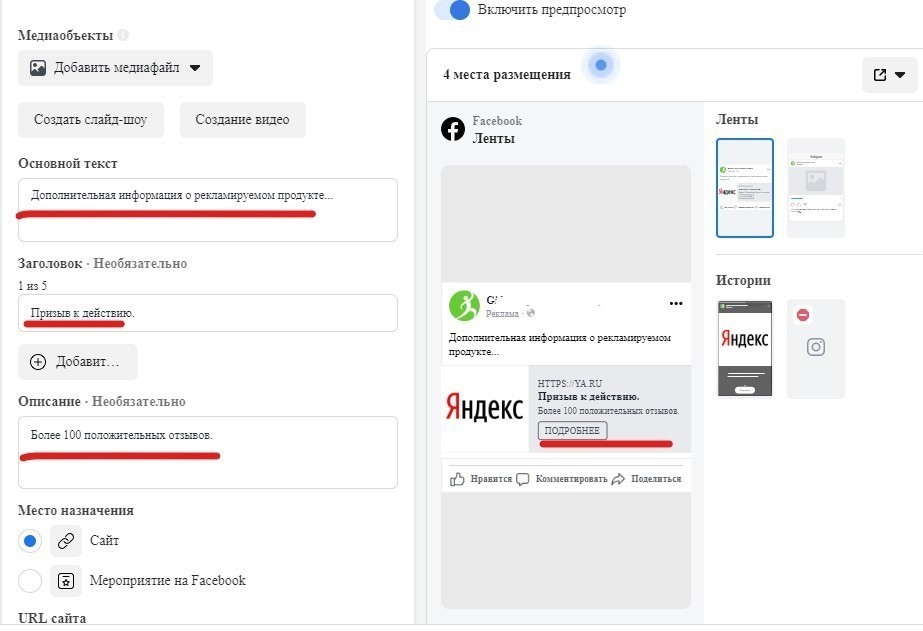Click the Яндекс logo image in ad preview

tap(484, 409)
